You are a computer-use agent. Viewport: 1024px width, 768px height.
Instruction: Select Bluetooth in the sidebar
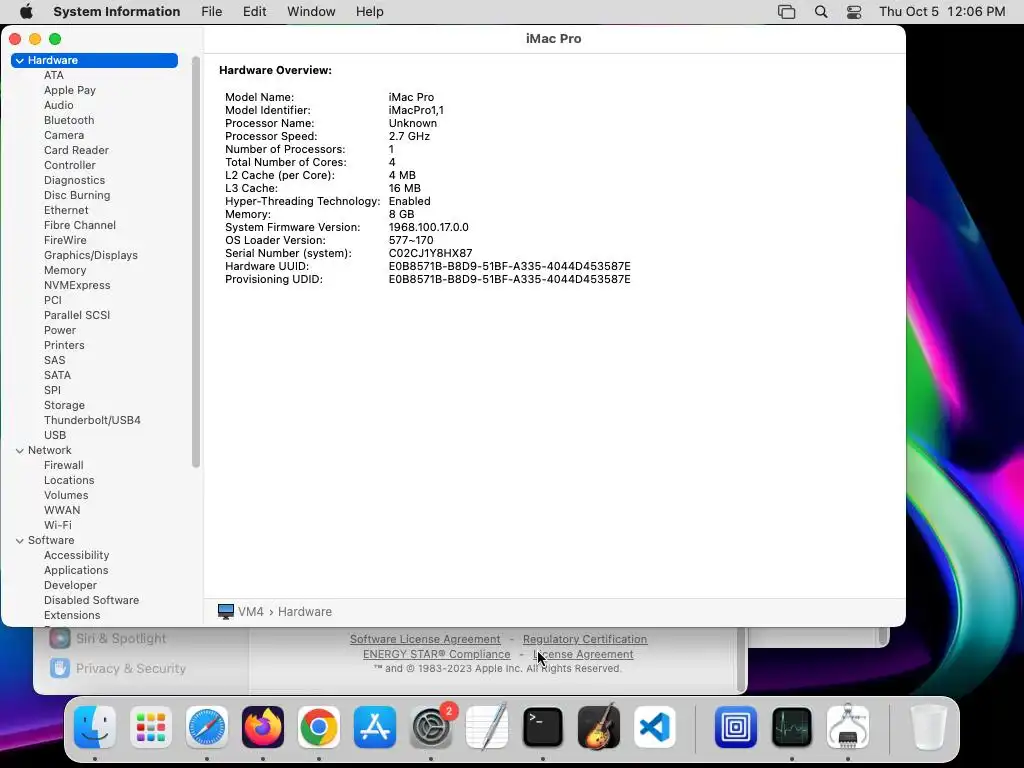69,120
